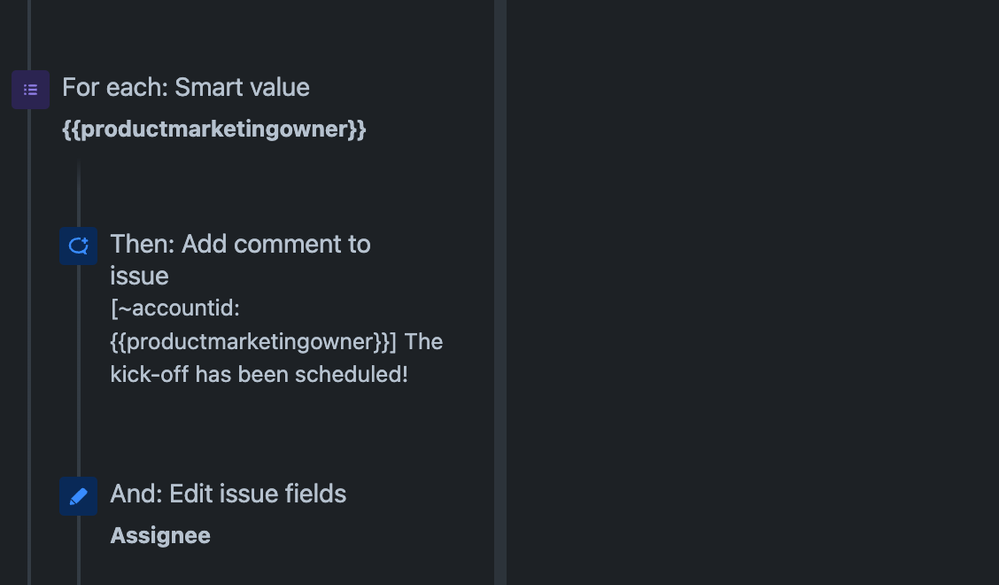The image size is (999, 585).
Task: Click the pencil Edit issue fields icon
Action: [78, 496]
